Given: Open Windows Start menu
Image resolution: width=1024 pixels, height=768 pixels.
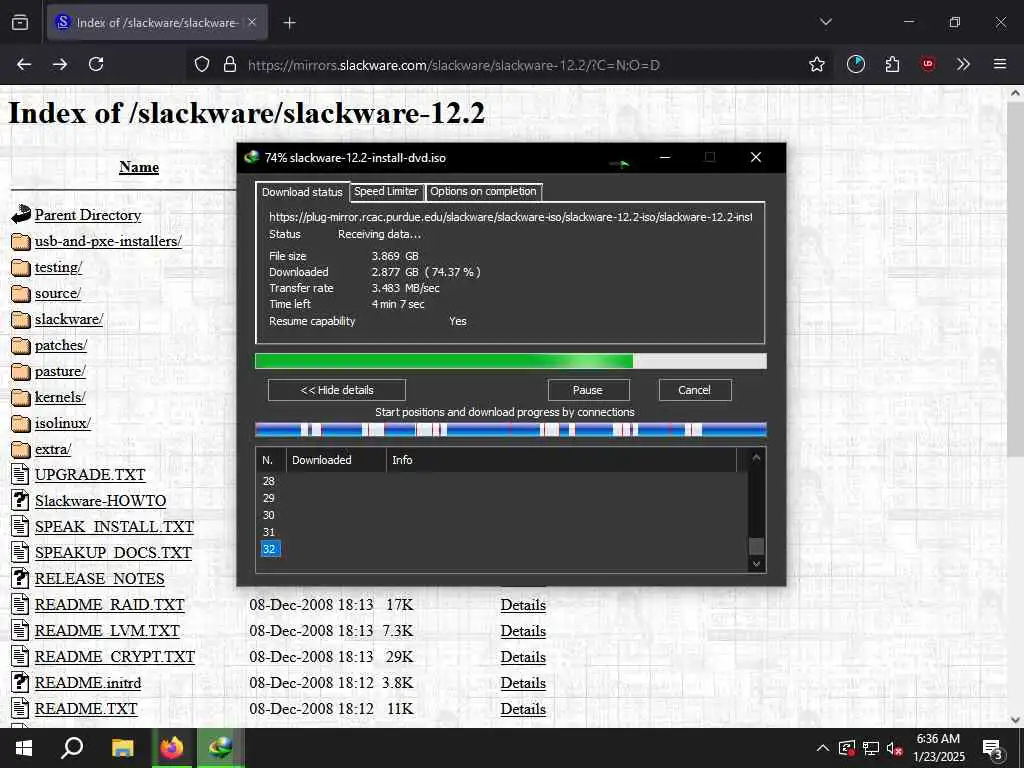Looking at the screenshot, I should (24, 748).
